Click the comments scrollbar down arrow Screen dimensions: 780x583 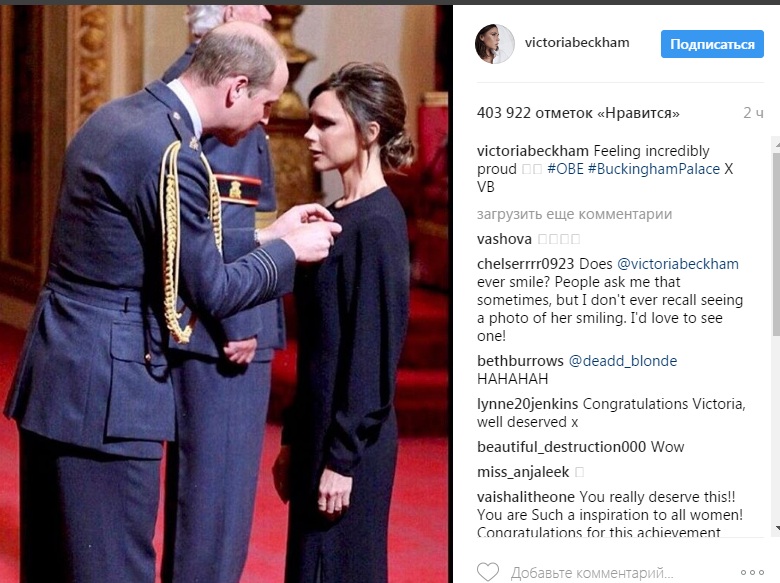pos(777,528)
